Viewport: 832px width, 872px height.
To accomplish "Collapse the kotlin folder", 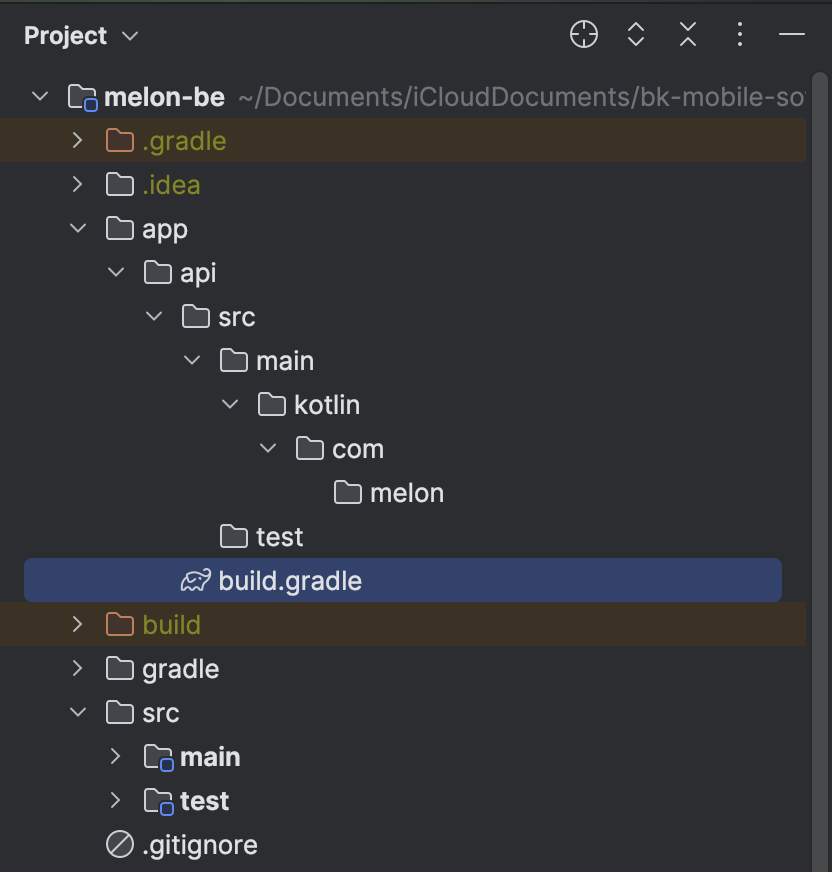I will pyautogui.click(x=230, y=404).
